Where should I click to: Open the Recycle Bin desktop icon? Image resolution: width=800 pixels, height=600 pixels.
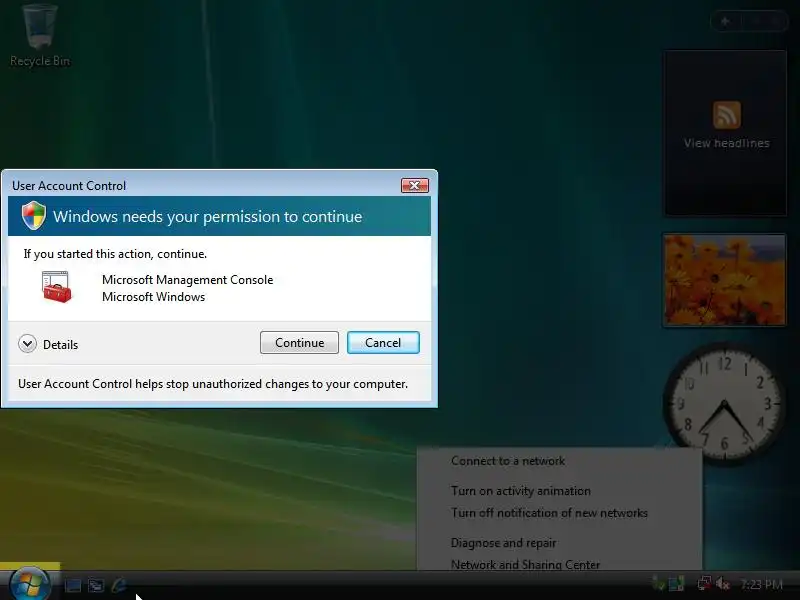click(x=40, y=36)
